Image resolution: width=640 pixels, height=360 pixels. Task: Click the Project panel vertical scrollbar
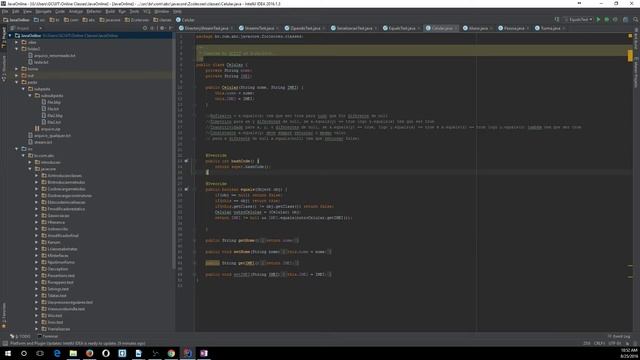[173, 151]
